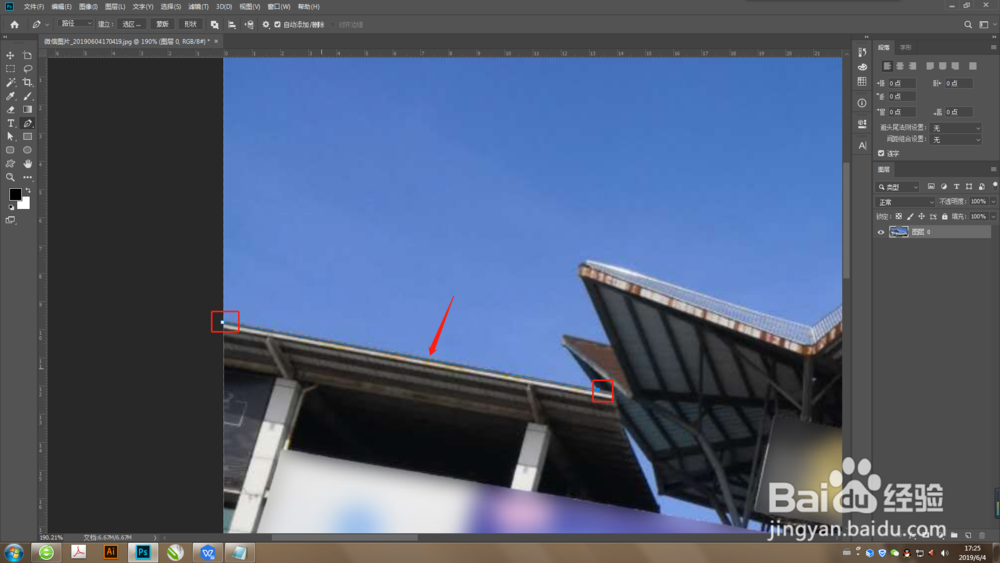The height and width of the screenshot is (563, 1000).
Task: Open layer filter type dropdown
Action: tap(898, 186)
